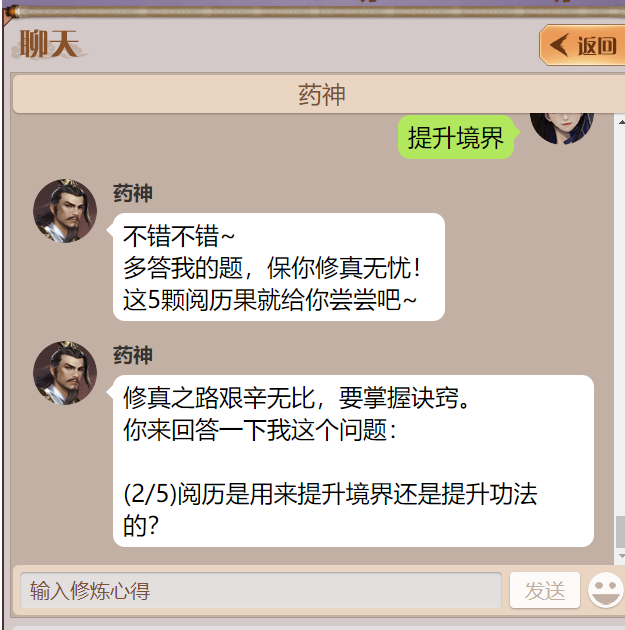Click the 返回 back button
This screenshot has width=625, height=630.
pyautogui.click(x=582, y=45)
